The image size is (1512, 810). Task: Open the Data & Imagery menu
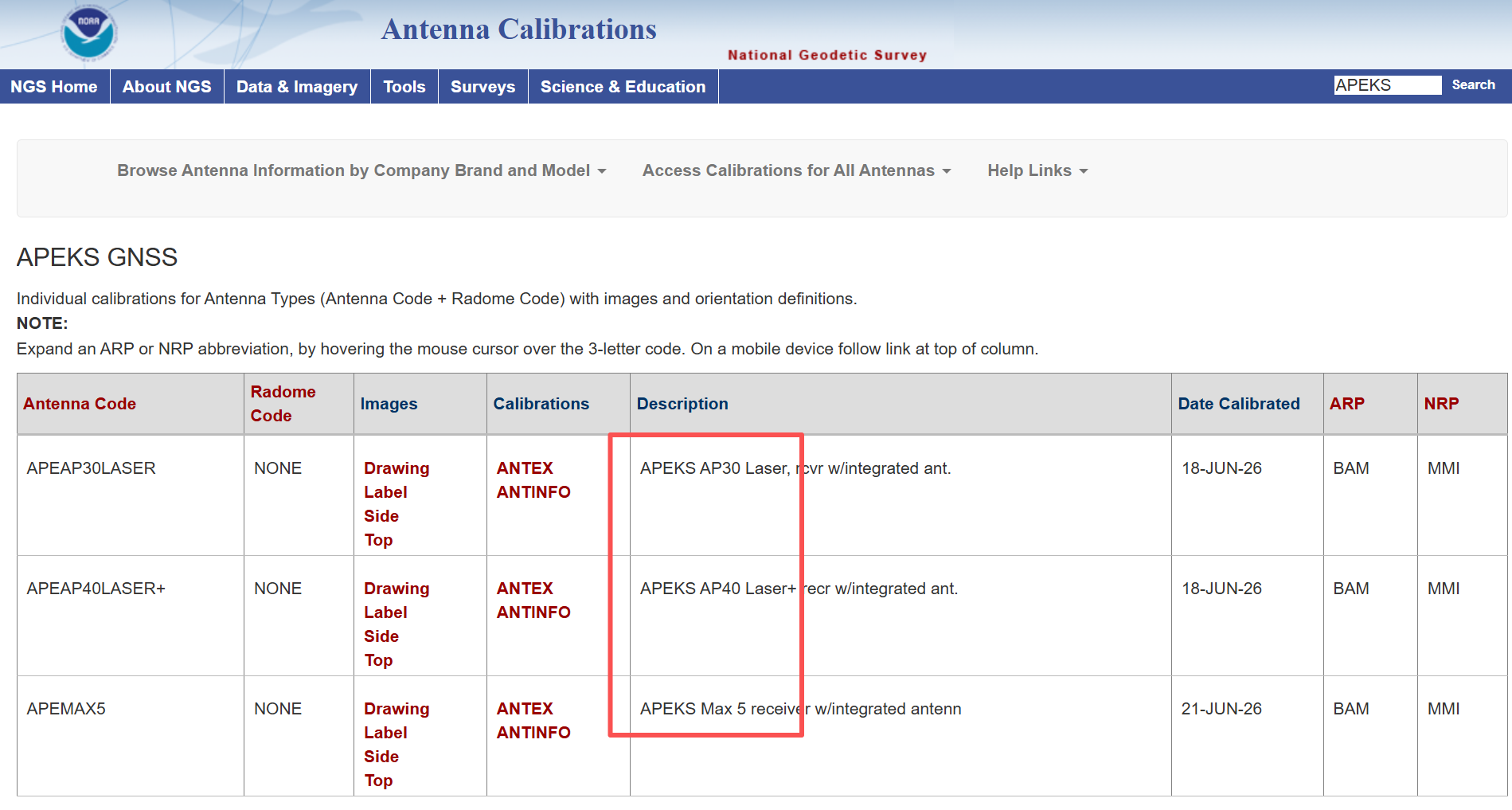[x=297, y=87]
